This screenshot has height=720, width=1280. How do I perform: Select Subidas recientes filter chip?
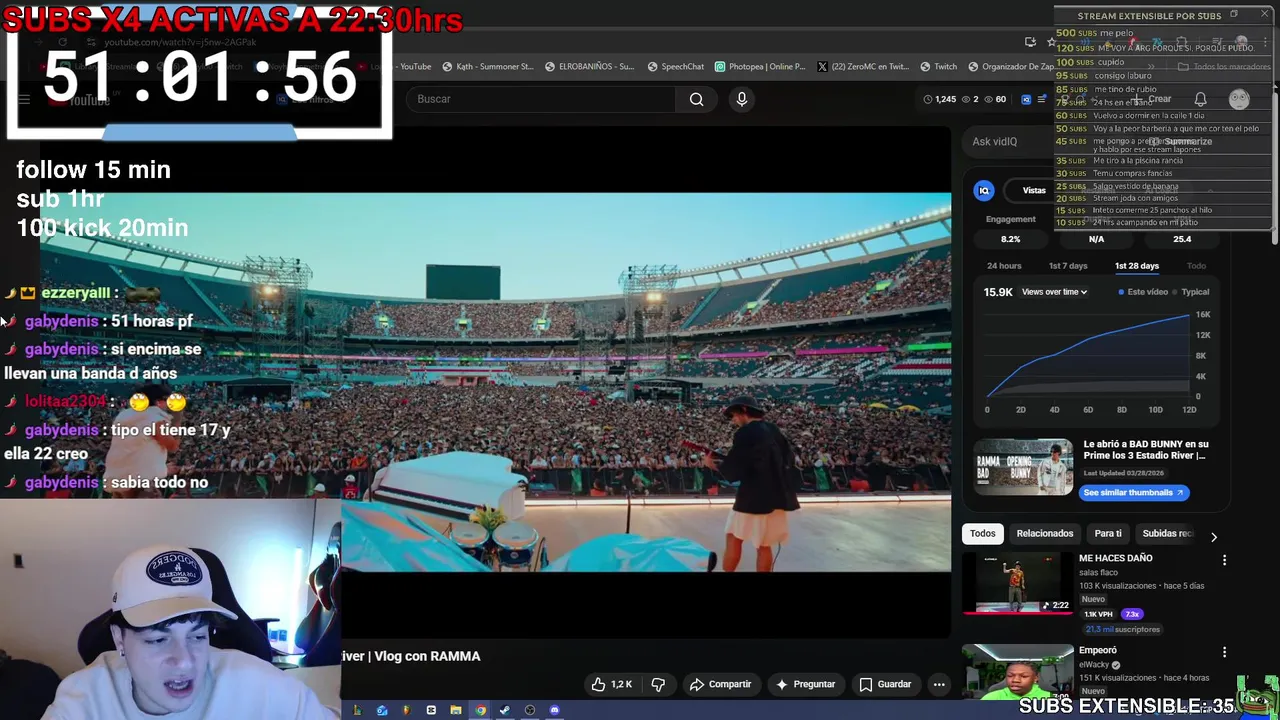[x=1167, y=534]
